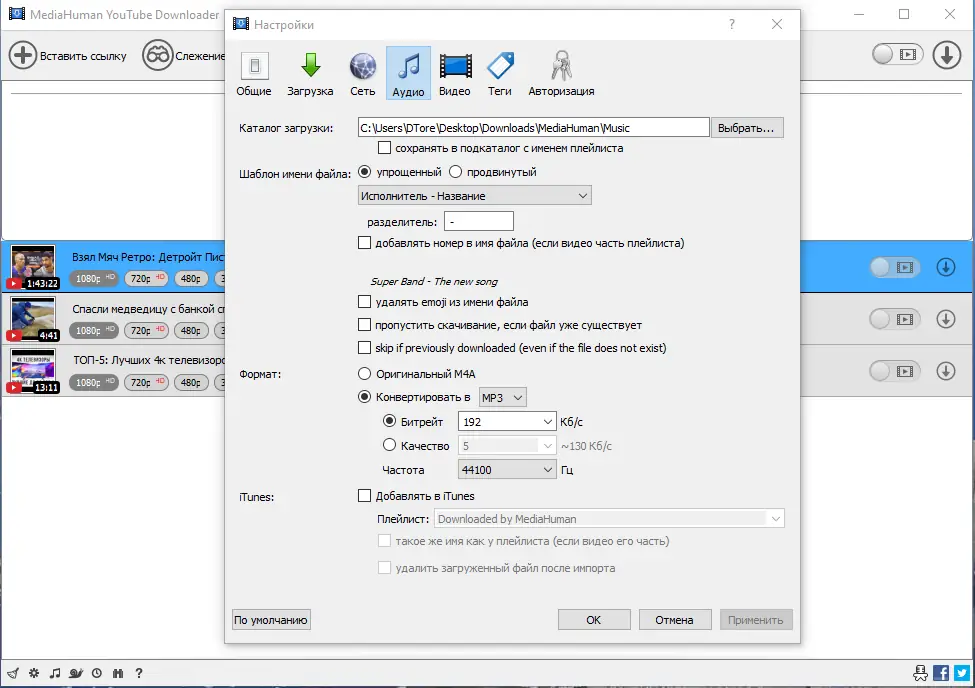Enable удалять emoji из имени файла
The image size is (975, 688).
(364, 302)
